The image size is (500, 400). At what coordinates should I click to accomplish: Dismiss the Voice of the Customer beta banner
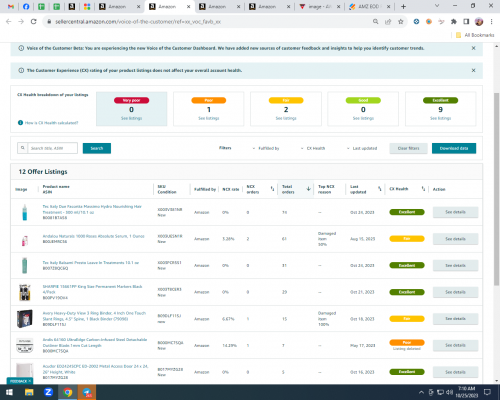click(473, 48)
